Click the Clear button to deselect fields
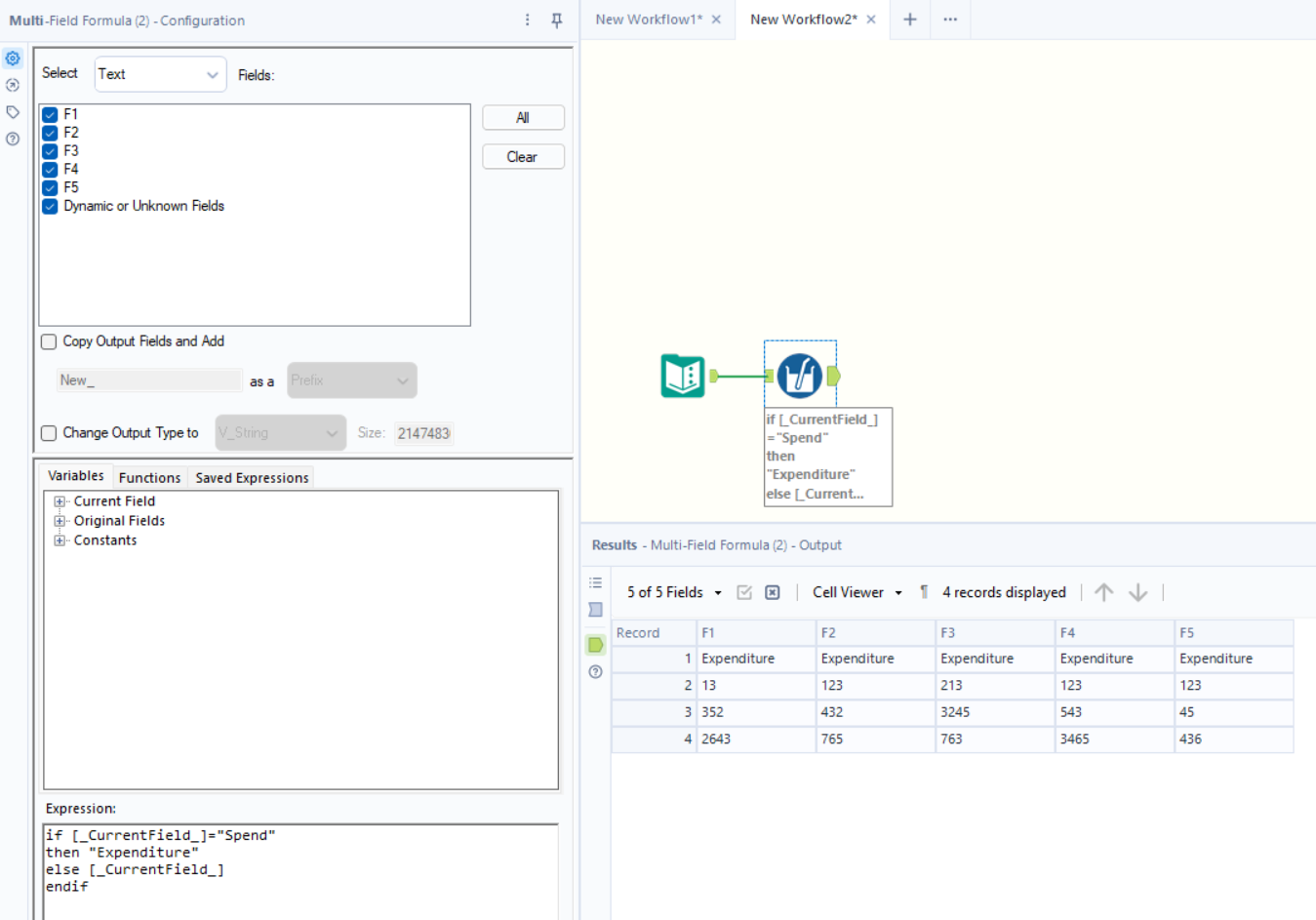 pos(523,156)
